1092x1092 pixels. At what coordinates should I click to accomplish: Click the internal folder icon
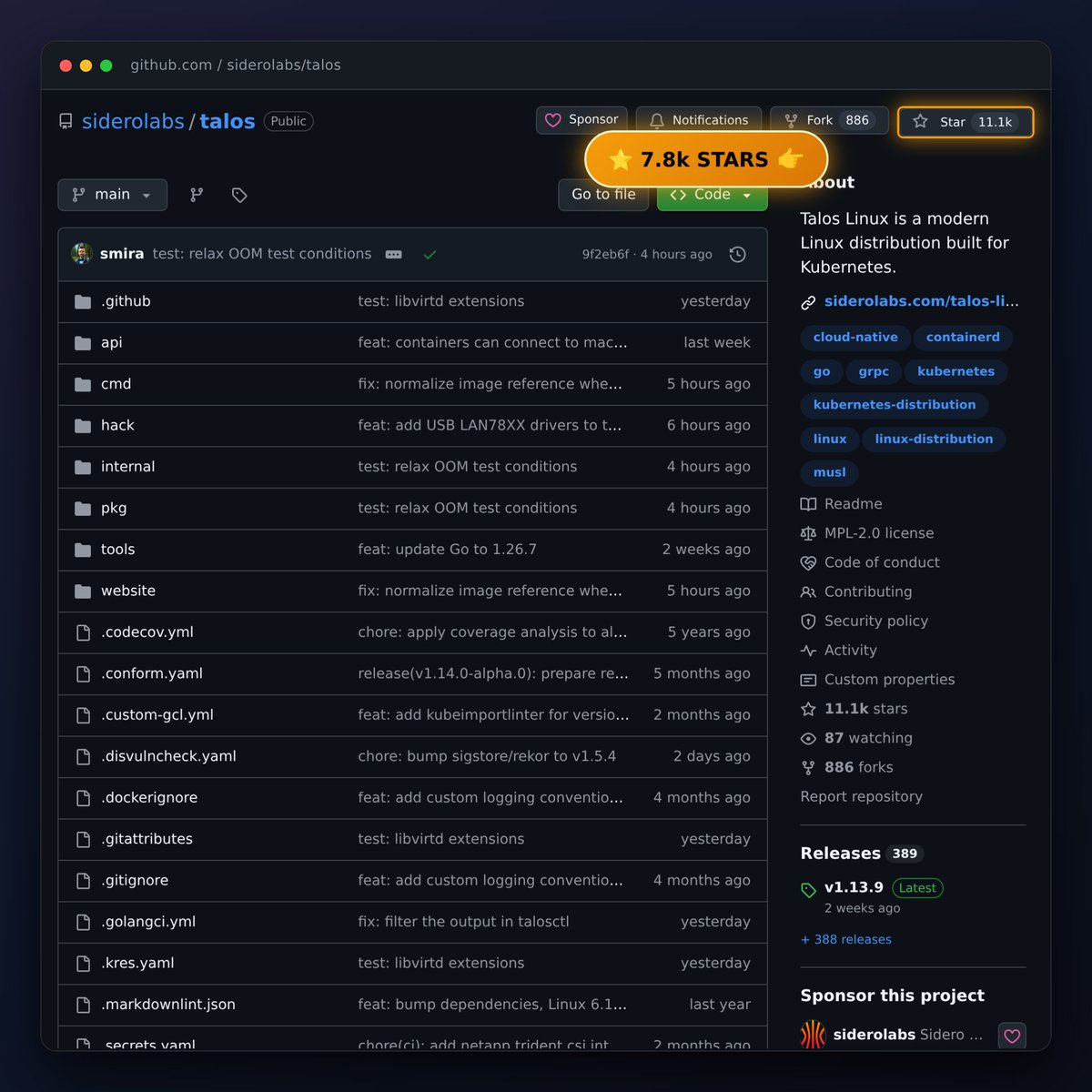pyautogui.click(x=83, y=467)
